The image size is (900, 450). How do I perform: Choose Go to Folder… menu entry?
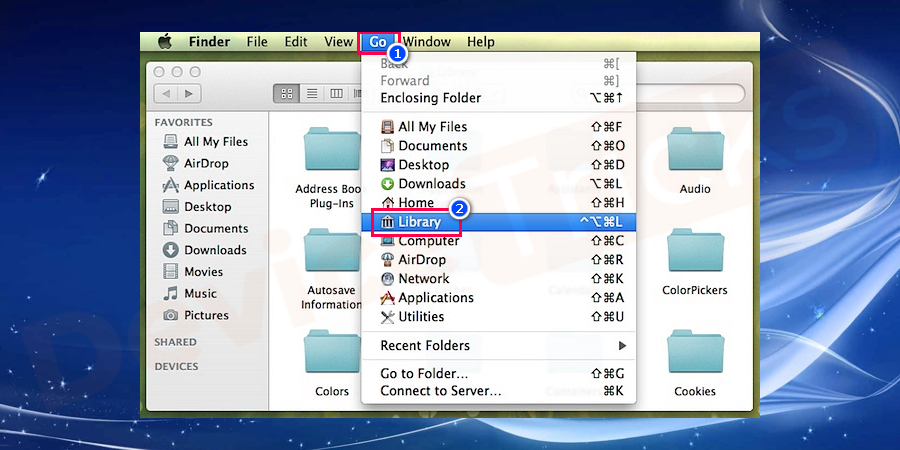[x=424, y=374]
